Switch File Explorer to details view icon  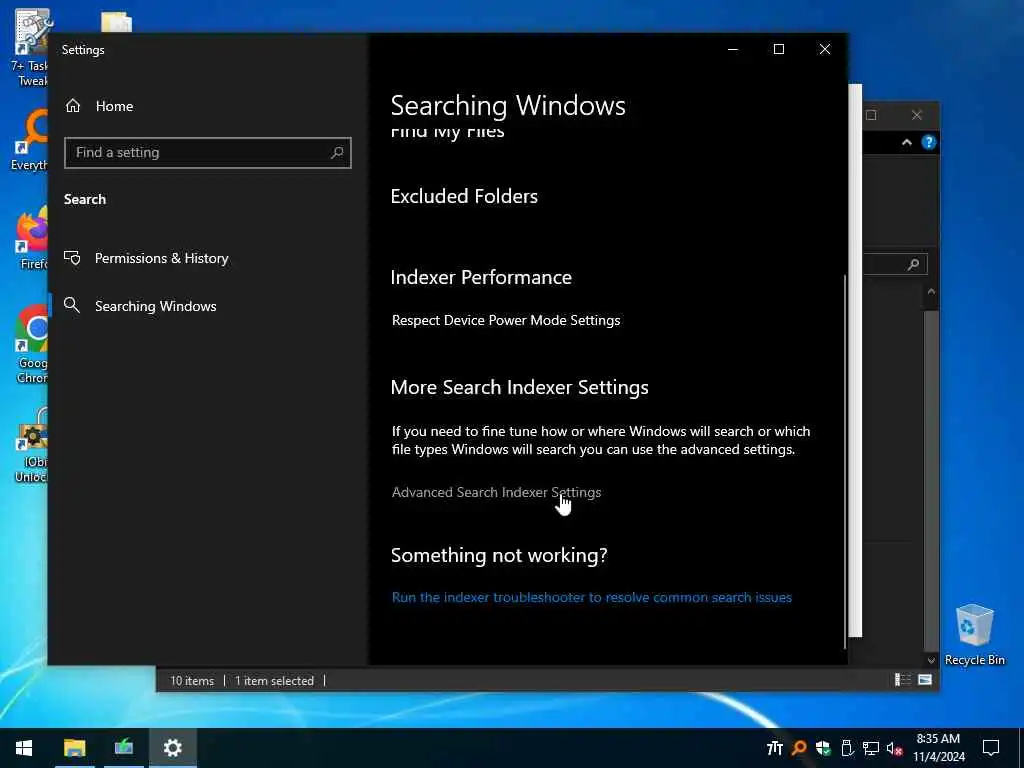tap(903, 680)
